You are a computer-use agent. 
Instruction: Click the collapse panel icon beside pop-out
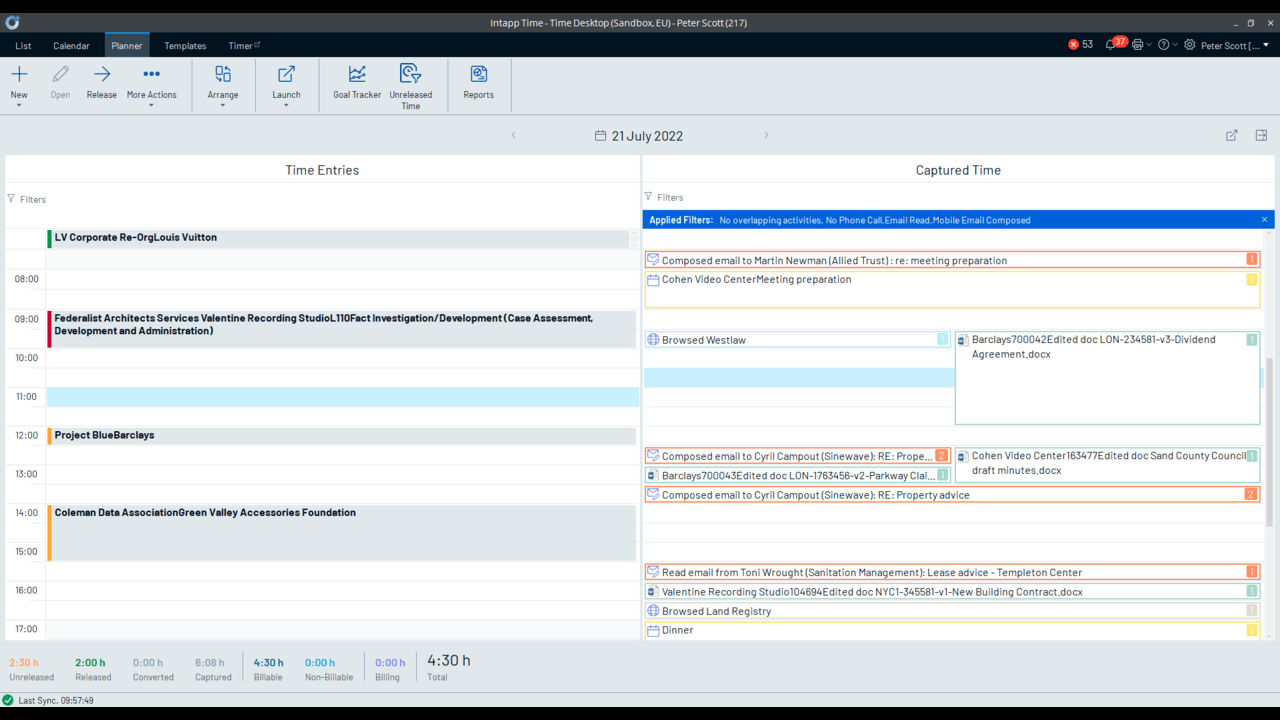pos(1261,136)
